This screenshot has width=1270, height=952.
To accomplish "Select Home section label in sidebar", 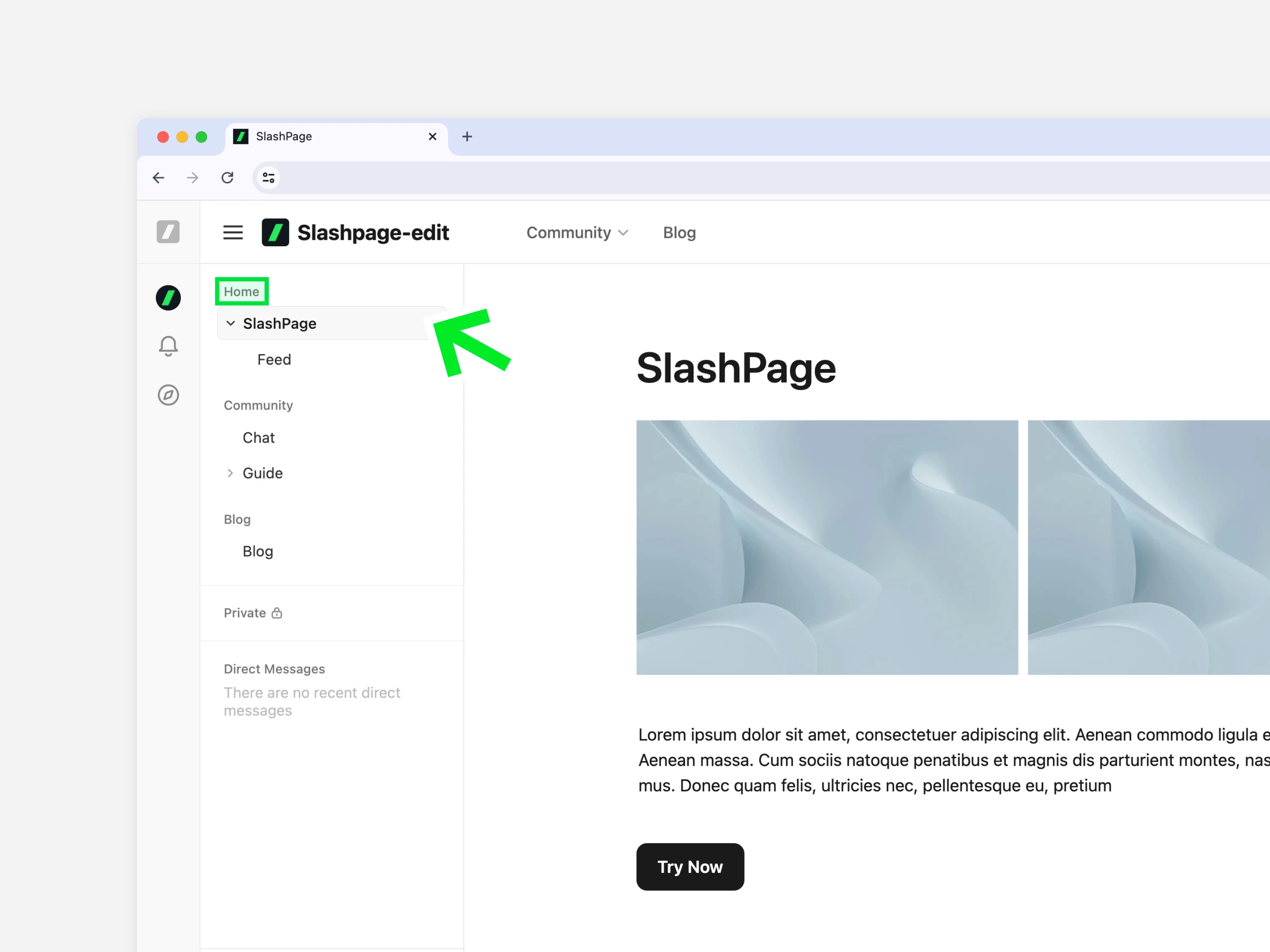I will click(242, 292).
